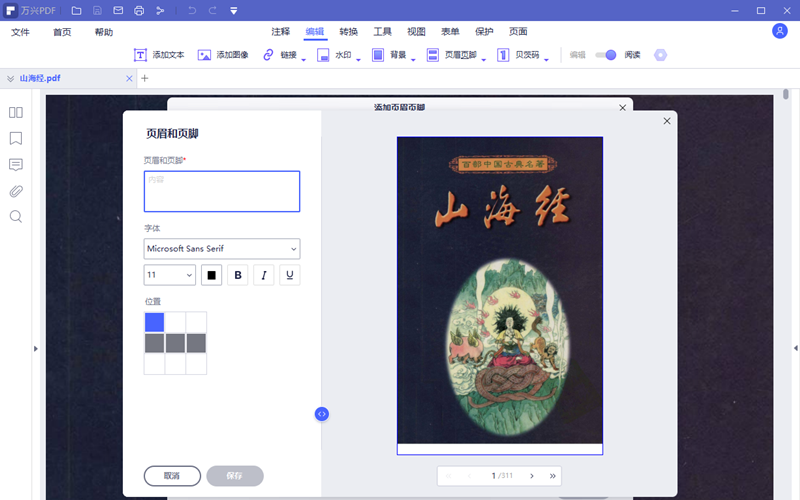Toggle bold formatting for header text

coord(238,275)
